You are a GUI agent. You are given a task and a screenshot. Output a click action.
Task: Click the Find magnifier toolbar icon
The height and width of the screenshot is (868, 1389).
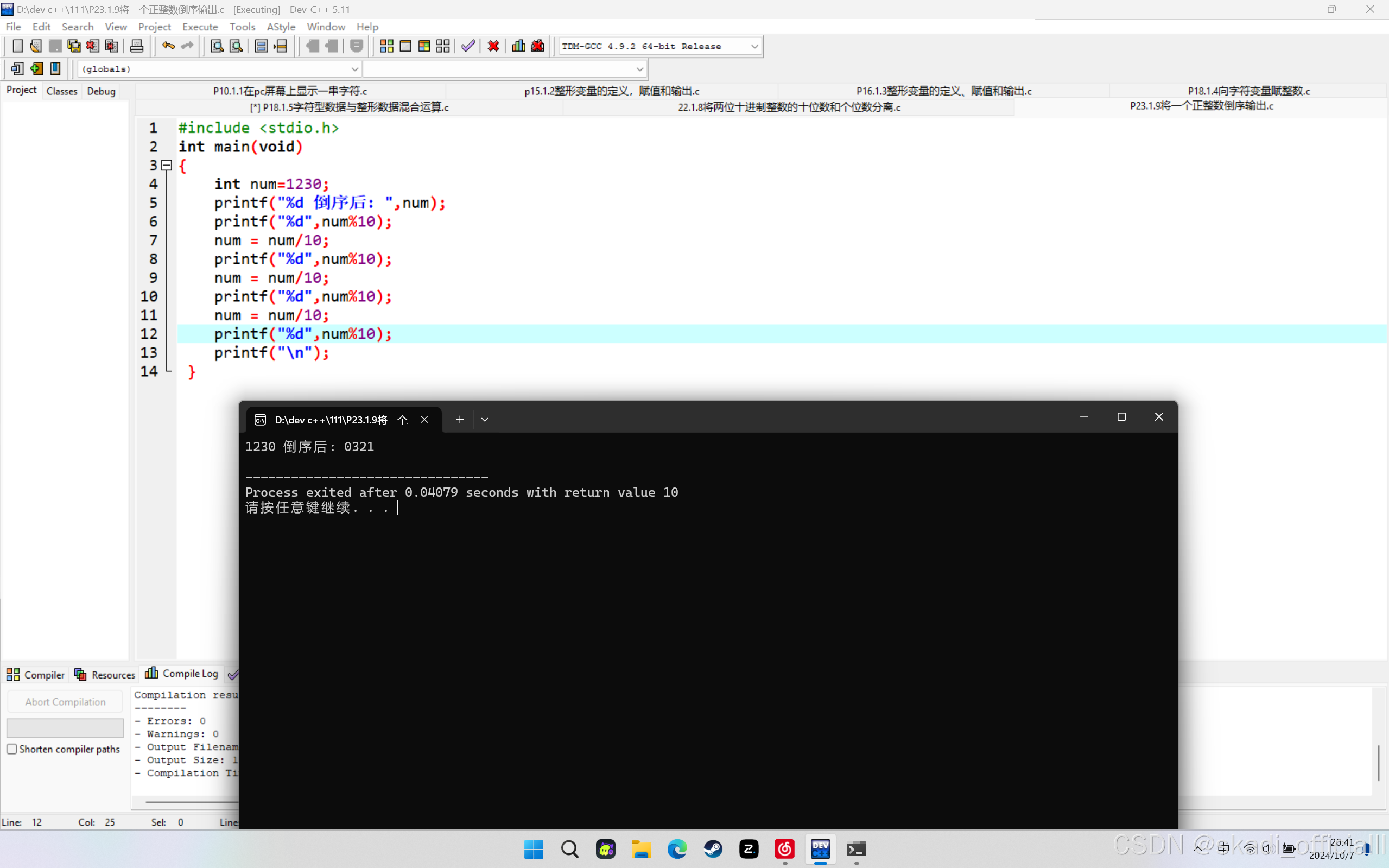[x=217, y=46]
